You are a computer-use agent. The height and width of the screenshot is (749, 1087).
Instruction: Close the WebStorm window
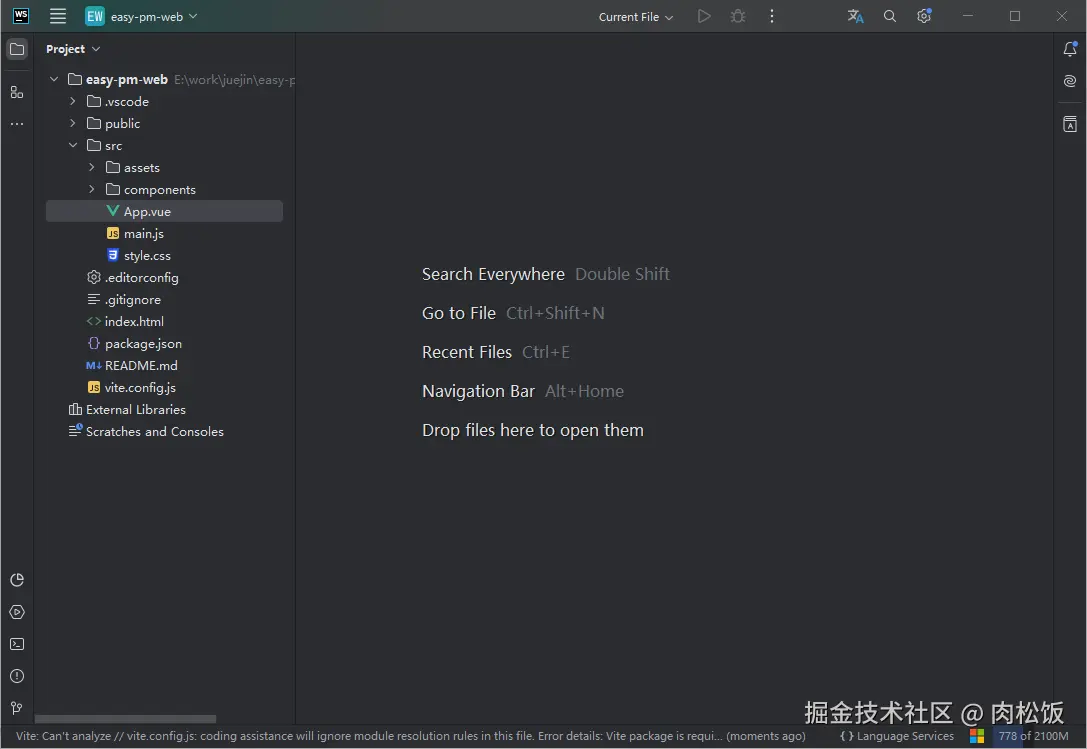tap(1062, 16)
